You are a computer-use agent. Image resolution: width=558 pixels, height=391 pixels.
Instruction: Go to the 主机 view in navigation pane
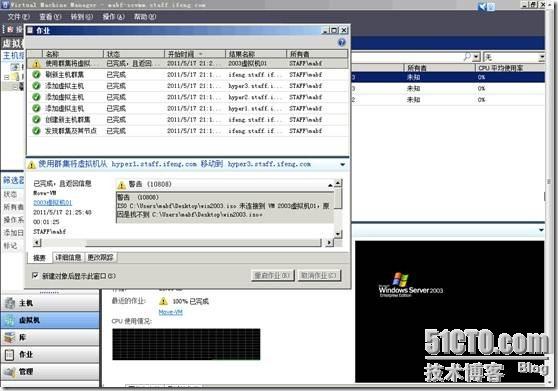point(50,303)
